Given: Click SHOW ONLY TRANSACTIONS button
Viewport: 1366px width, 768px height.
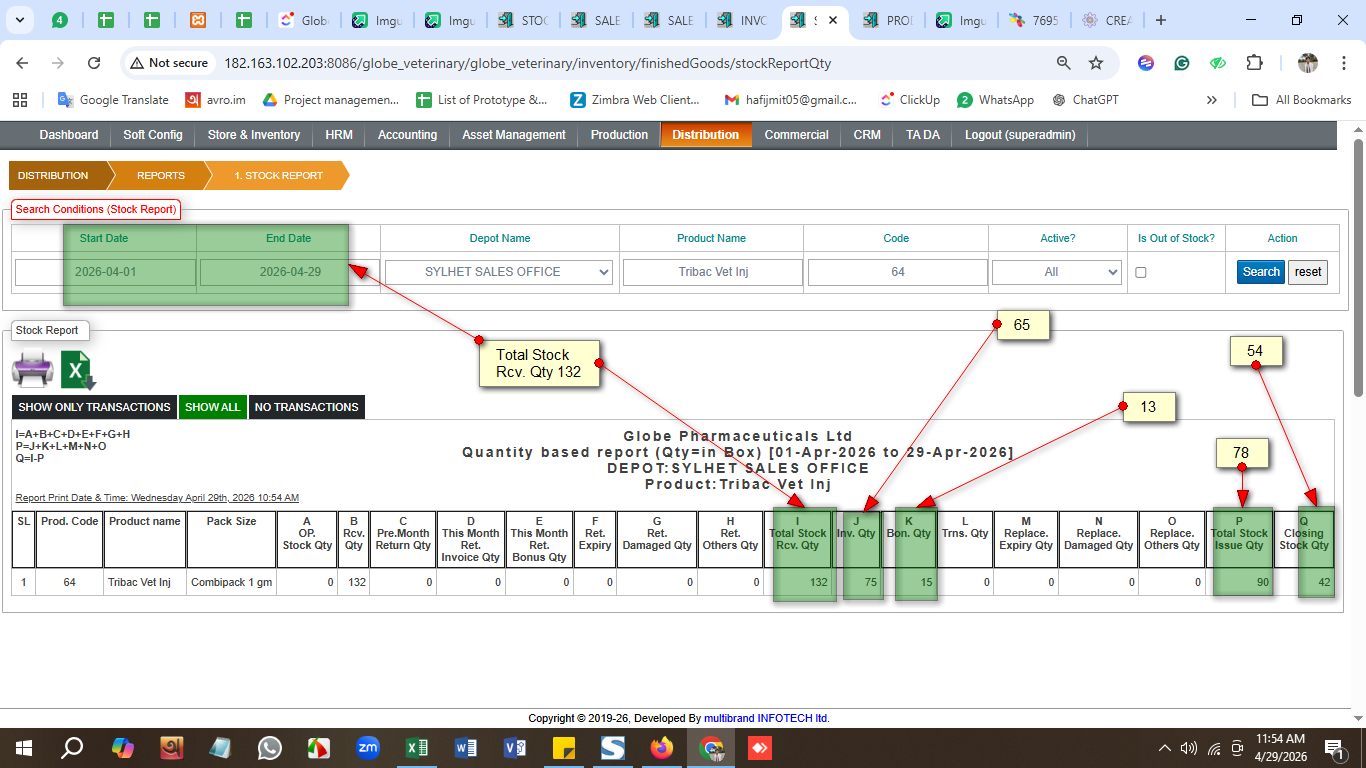Looking at the screenshot, I should (94, 407).
